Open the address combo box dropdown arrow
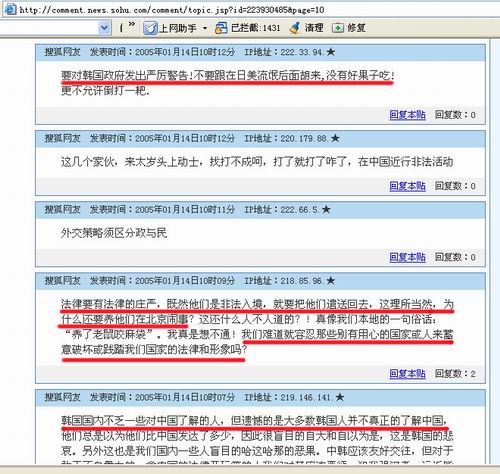 tap(104, 28)
